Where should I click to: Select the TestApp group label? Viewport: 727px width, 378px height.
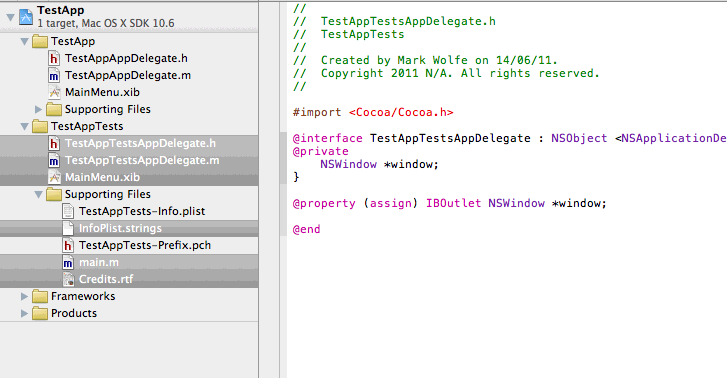[73, 41]
